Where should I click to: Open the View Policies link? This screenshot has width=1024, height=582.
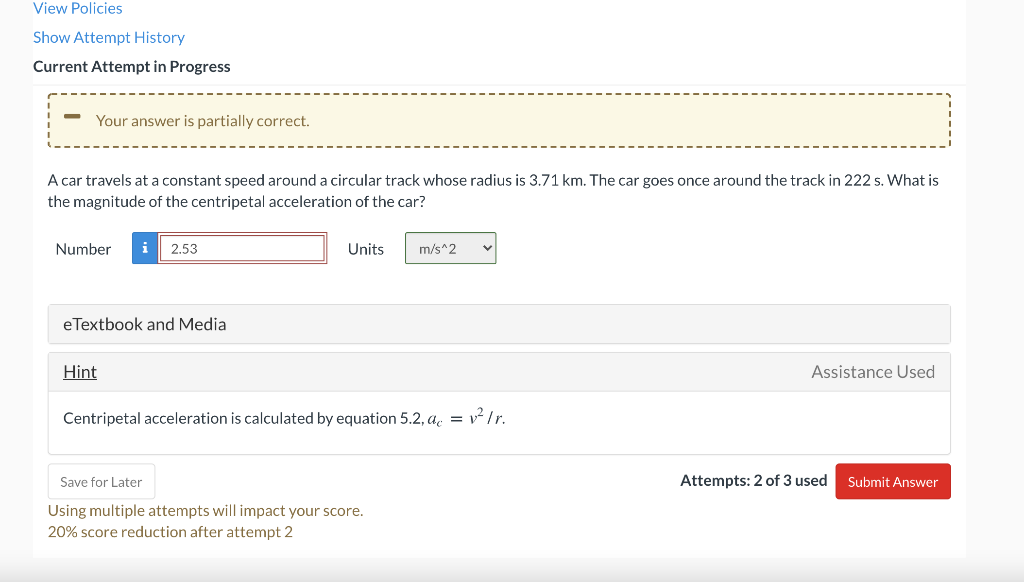[78, 8]
